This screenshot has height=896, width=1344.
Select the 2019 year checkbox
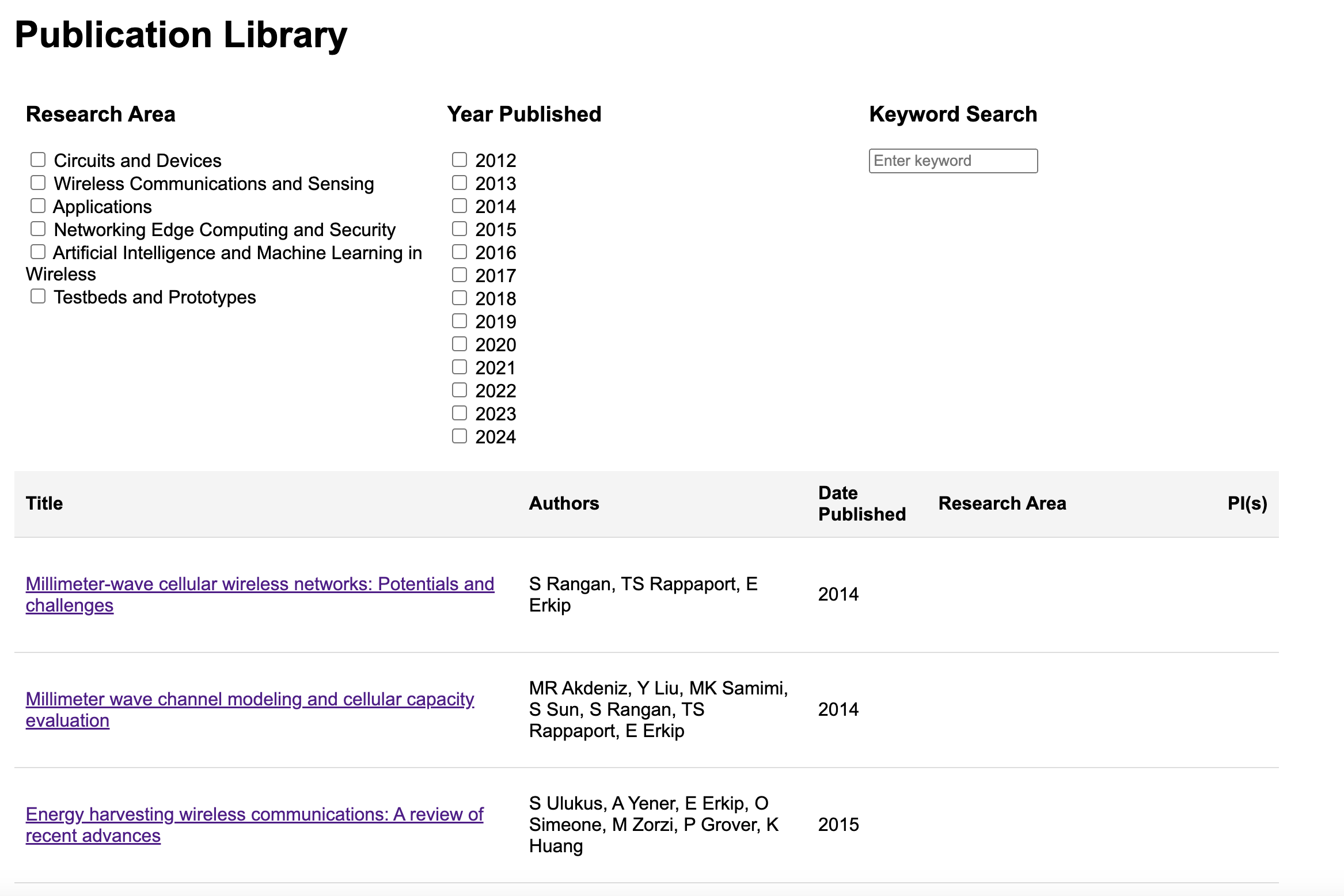460,321
